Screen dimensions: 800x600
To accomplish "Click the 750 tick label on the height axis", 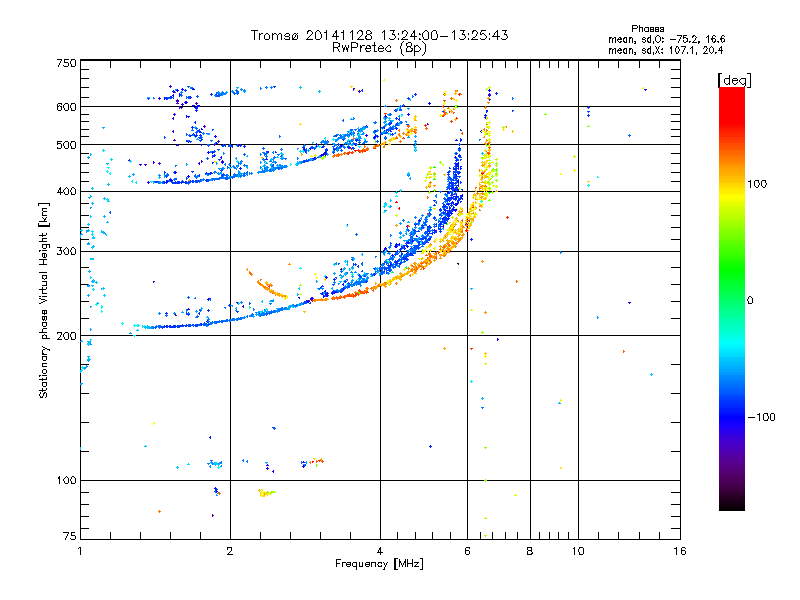I will [x=66, y=63].
